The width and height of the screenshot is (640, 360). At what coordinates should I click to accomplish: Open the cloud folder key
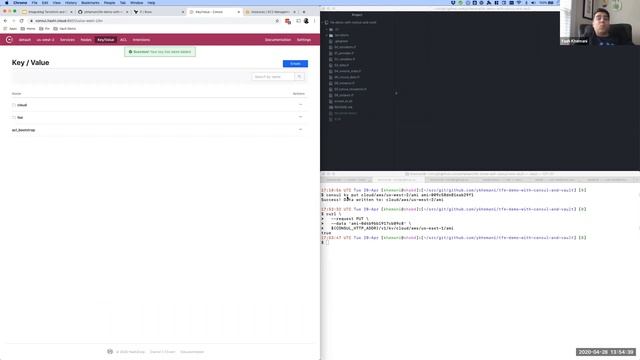coord(22,105)
